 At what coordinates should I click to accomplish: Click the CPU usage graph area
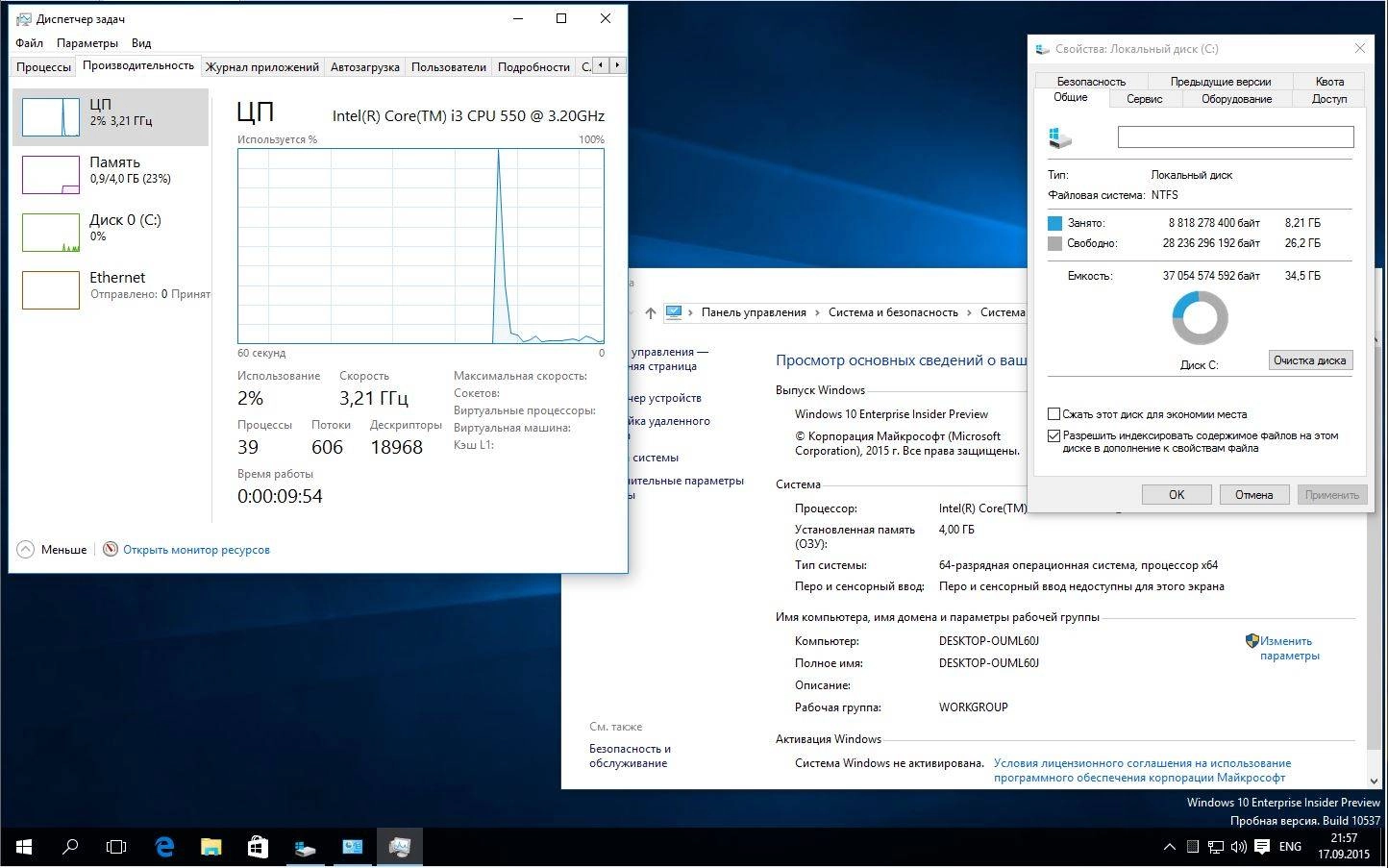tap(421, 246)
